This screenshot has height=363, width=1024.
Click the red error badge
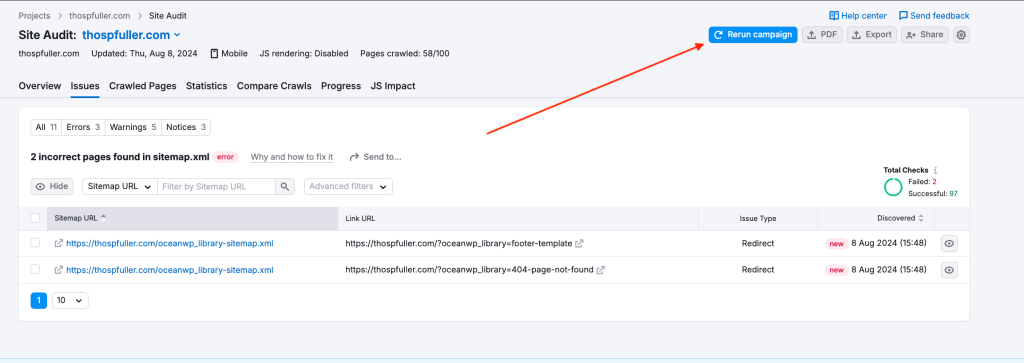point(225,157)
